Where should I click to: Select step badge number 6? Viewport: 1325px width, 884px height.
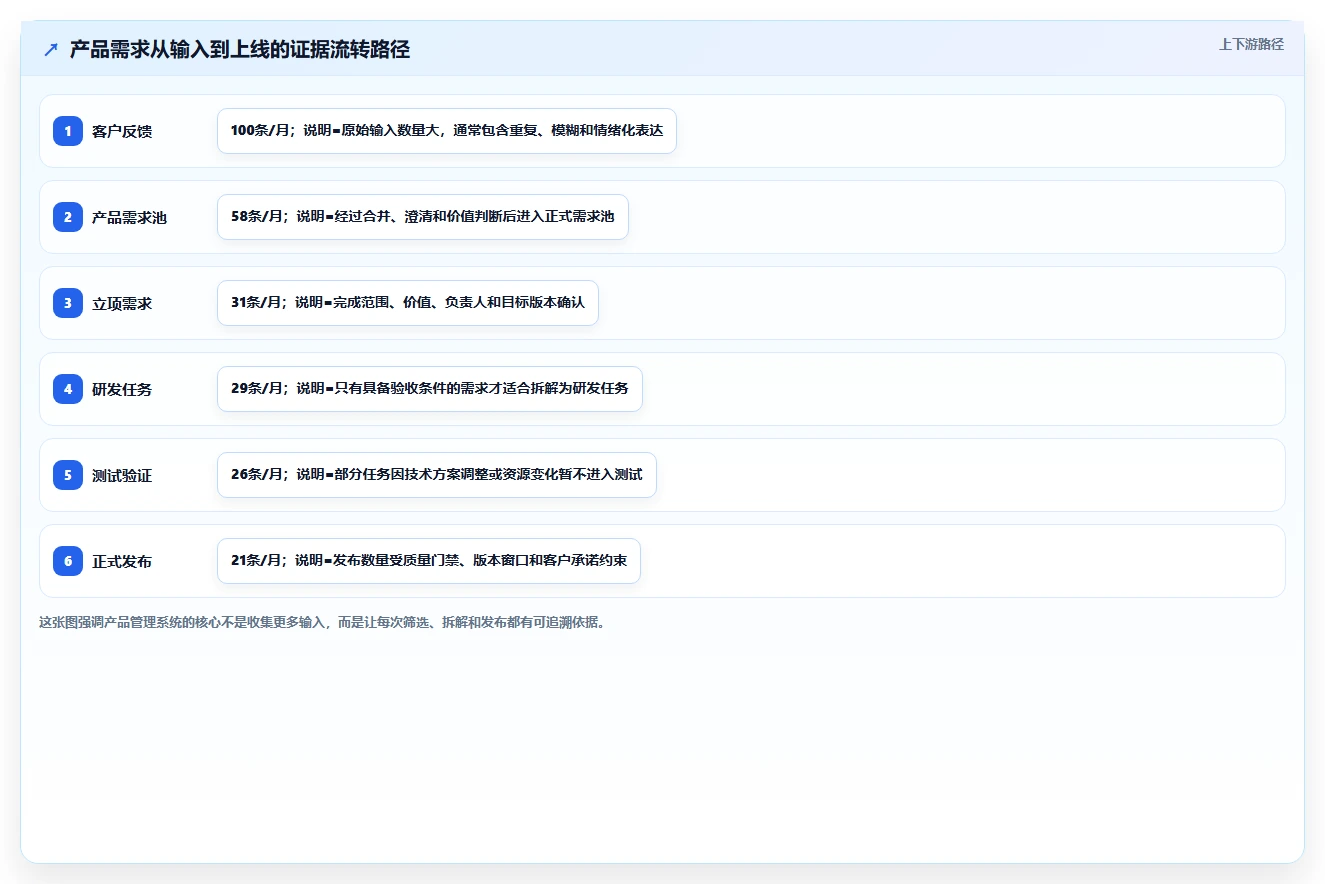click(x=68, y=561)
